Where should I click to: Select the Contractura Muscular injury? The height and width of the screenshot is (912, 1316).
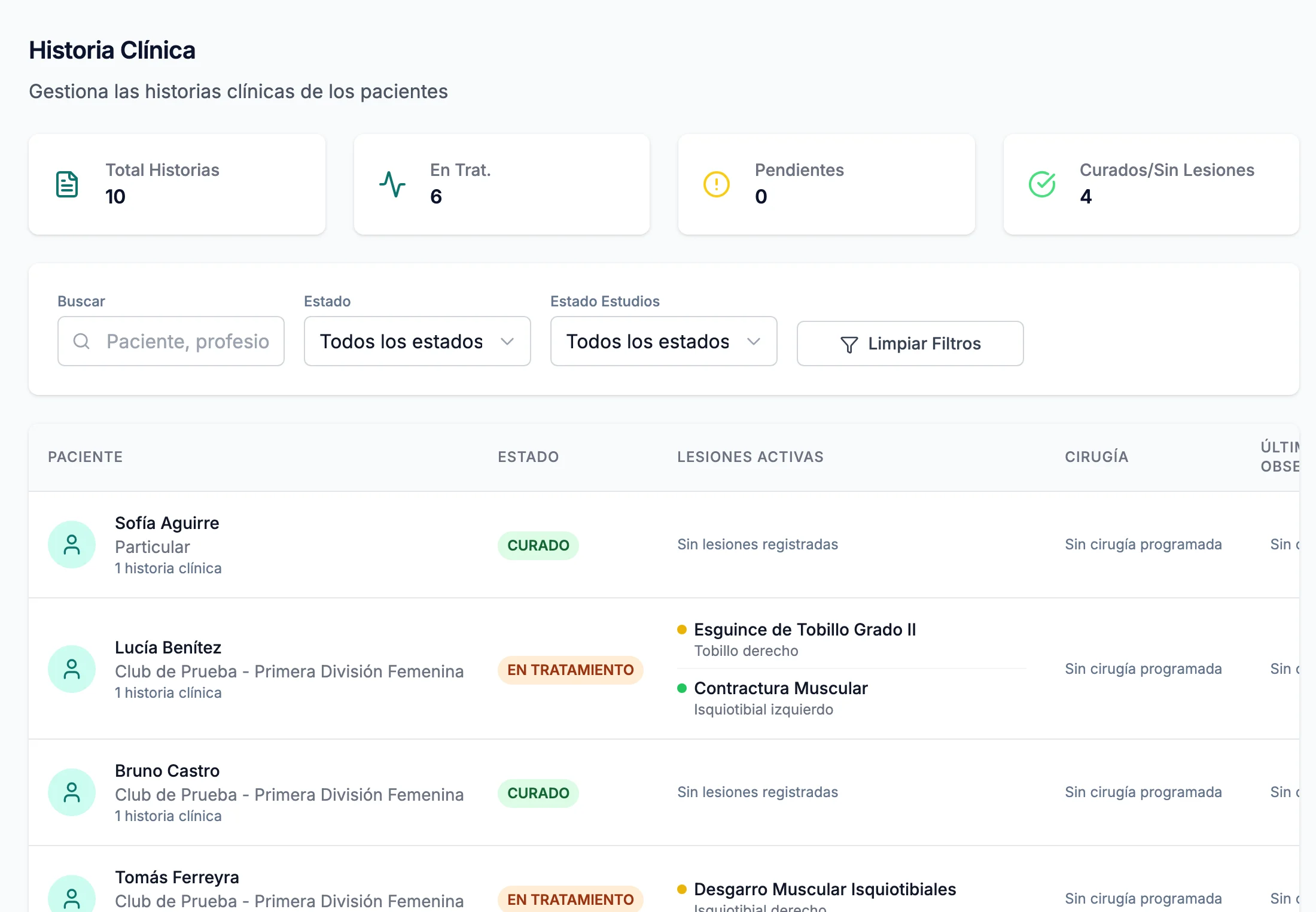(x=781, y=688)
